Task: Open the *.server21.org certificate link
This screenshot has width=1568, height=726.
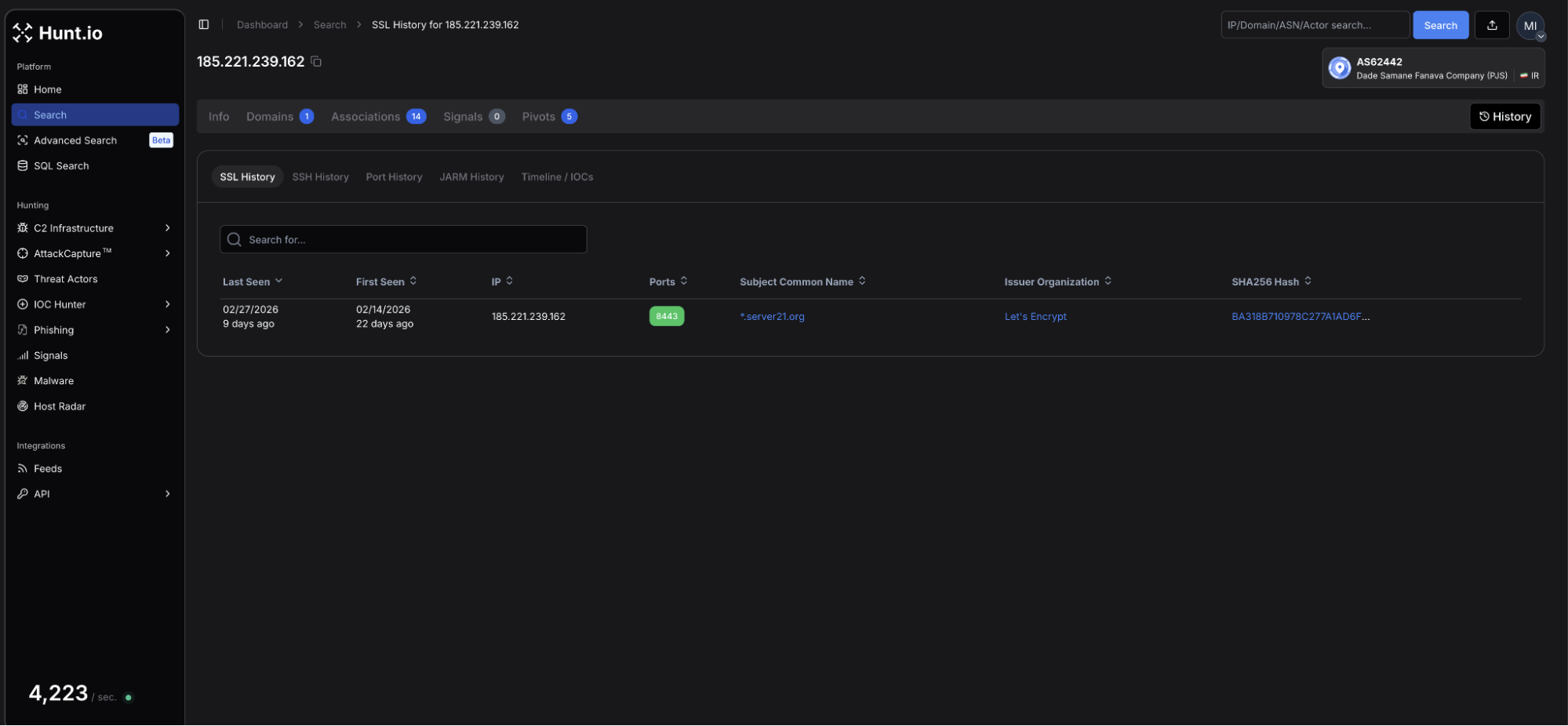Action: (x=772, y=317)
